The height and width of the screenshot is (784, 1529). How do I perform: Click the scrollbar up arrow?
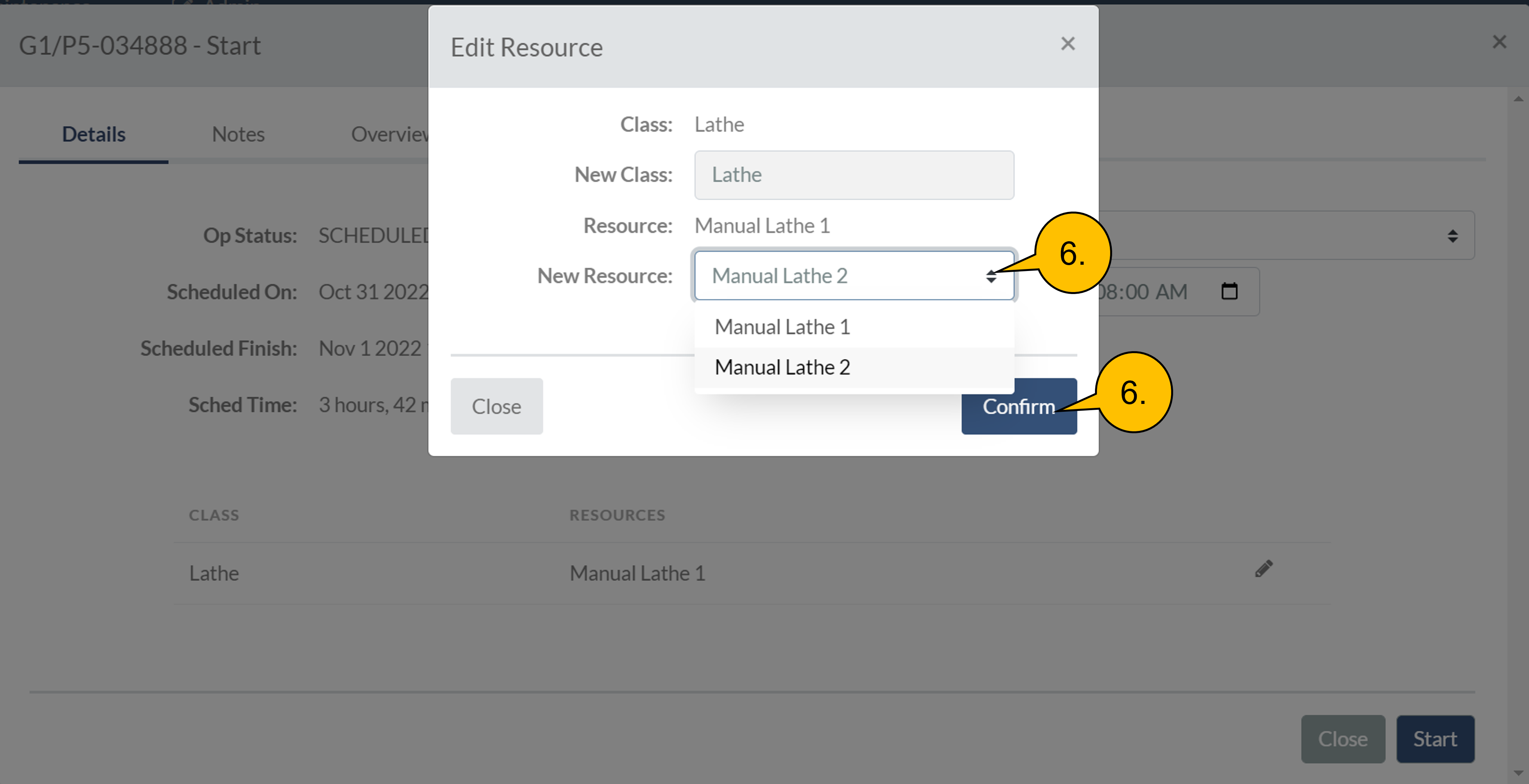pos(1518,99)
